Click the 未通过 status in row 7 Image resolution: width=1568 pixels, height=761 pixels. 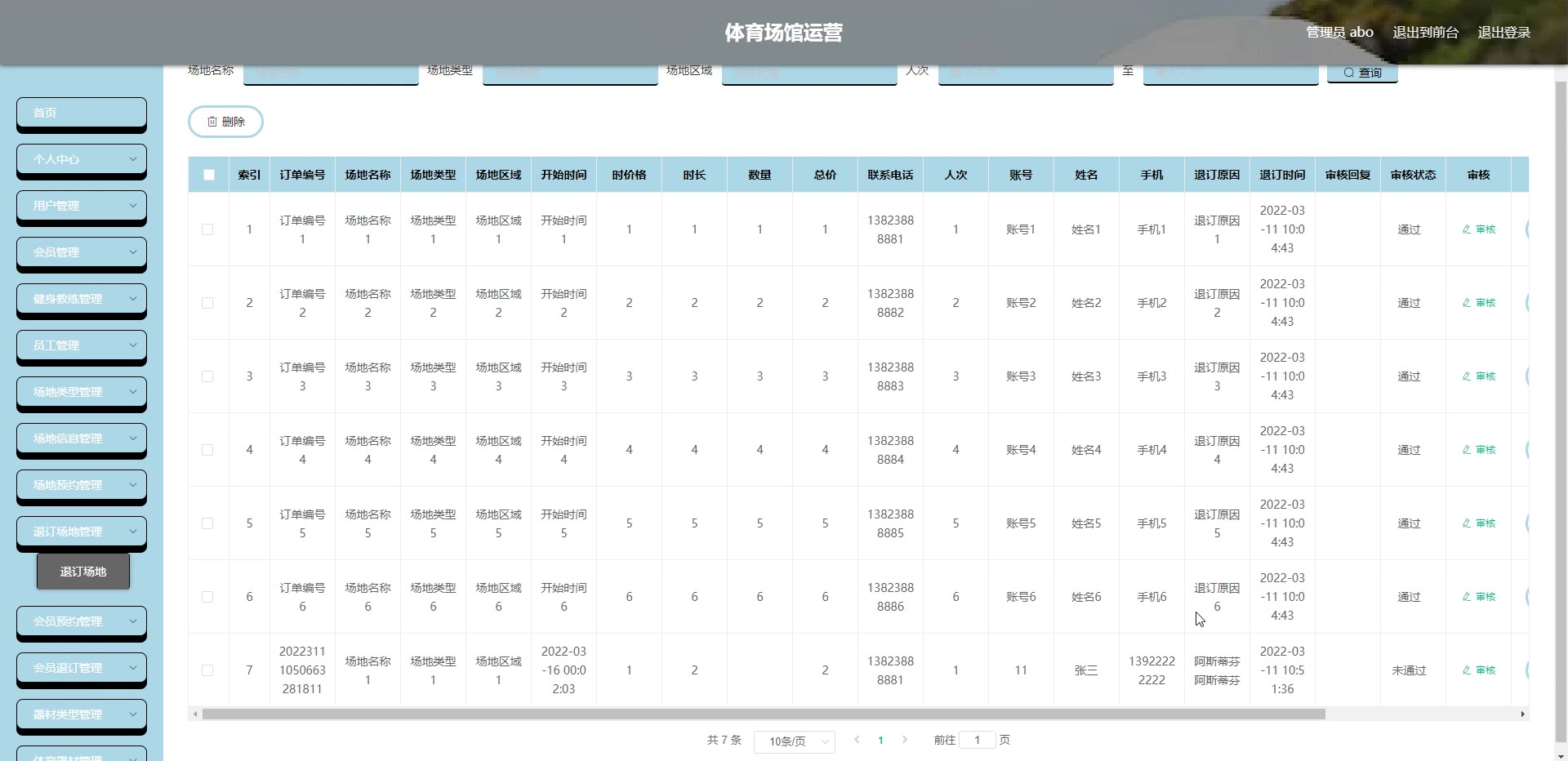click(1409, 670)
